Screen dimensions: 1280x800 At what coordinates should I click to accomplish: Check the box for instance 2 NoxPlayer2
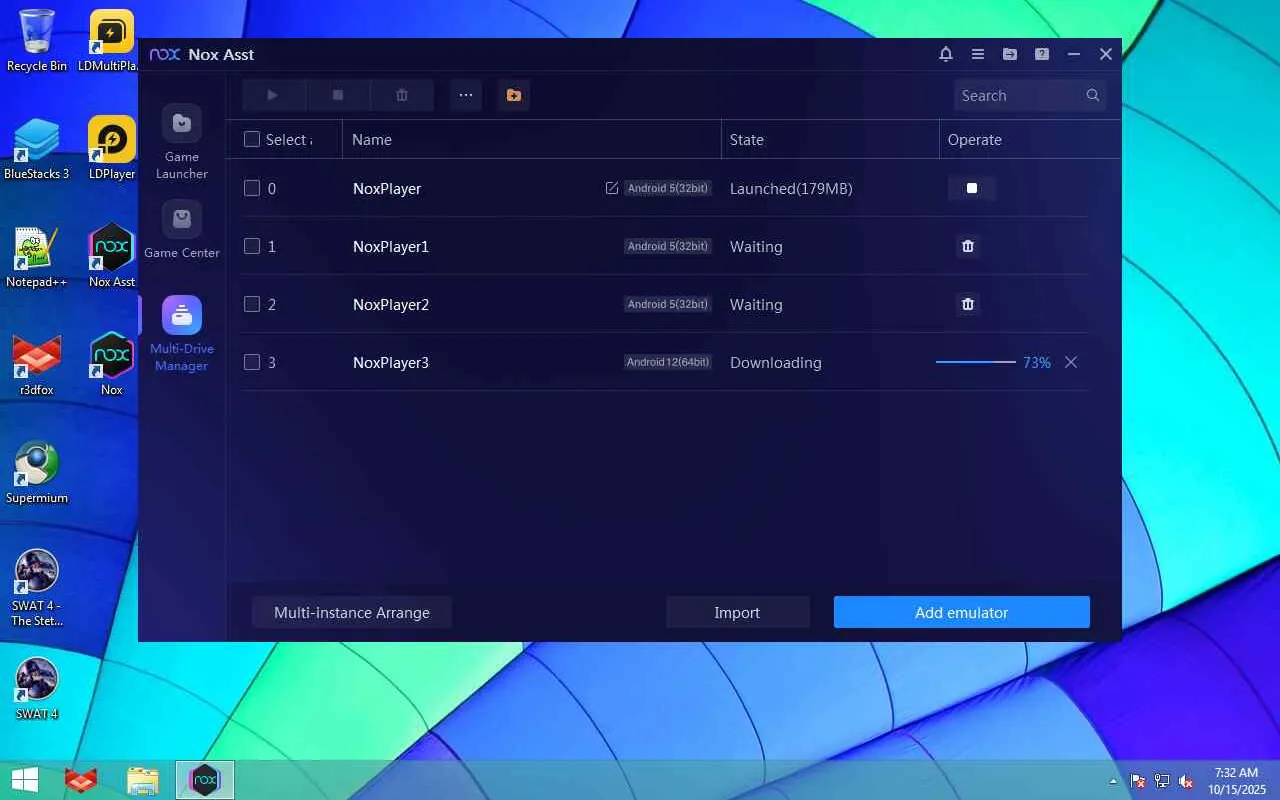tap(252, 304)
